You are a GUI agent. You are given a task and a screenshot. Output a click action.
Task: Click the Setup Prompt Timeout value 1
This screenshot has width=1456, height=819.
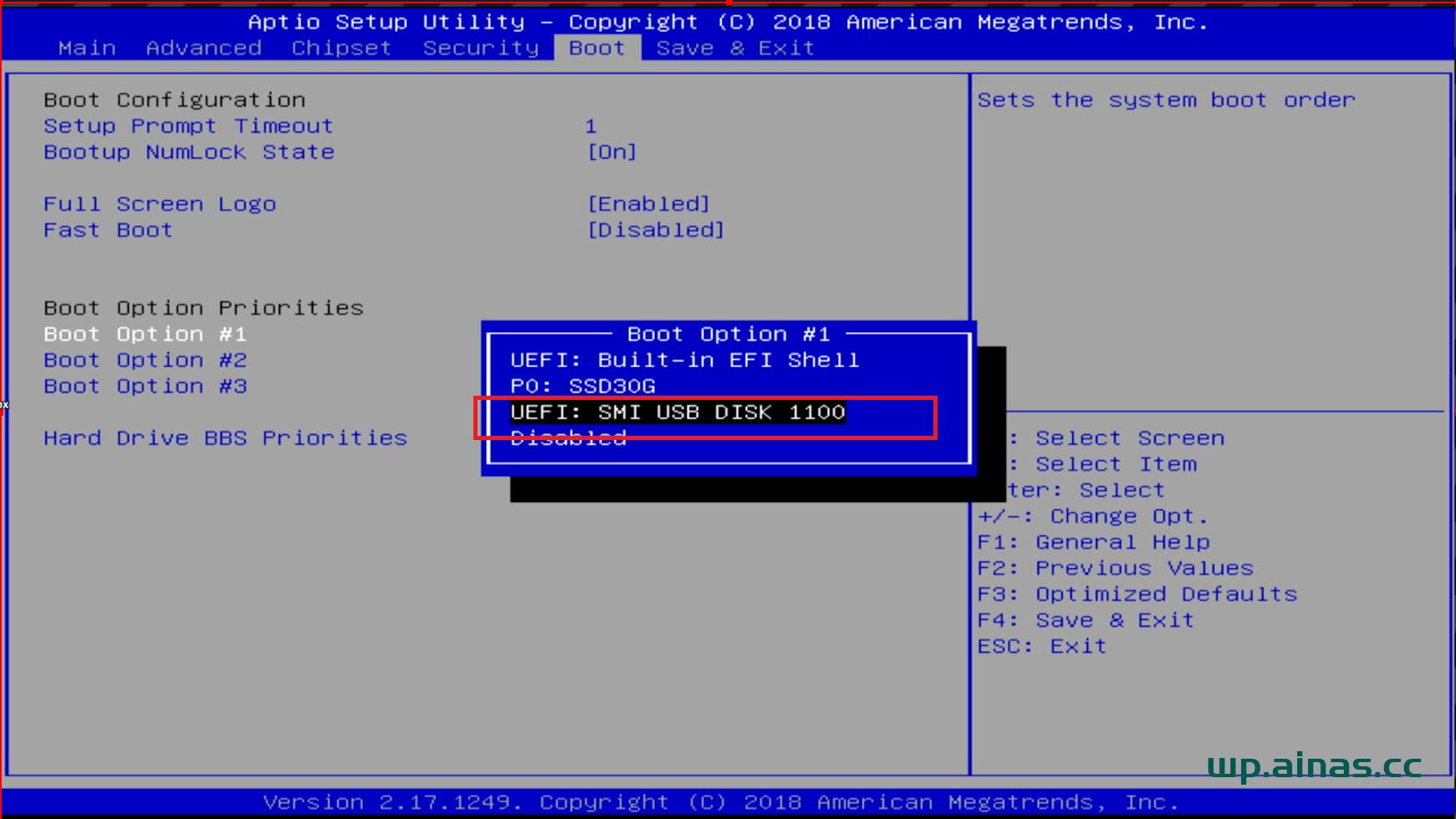[590, 126]
